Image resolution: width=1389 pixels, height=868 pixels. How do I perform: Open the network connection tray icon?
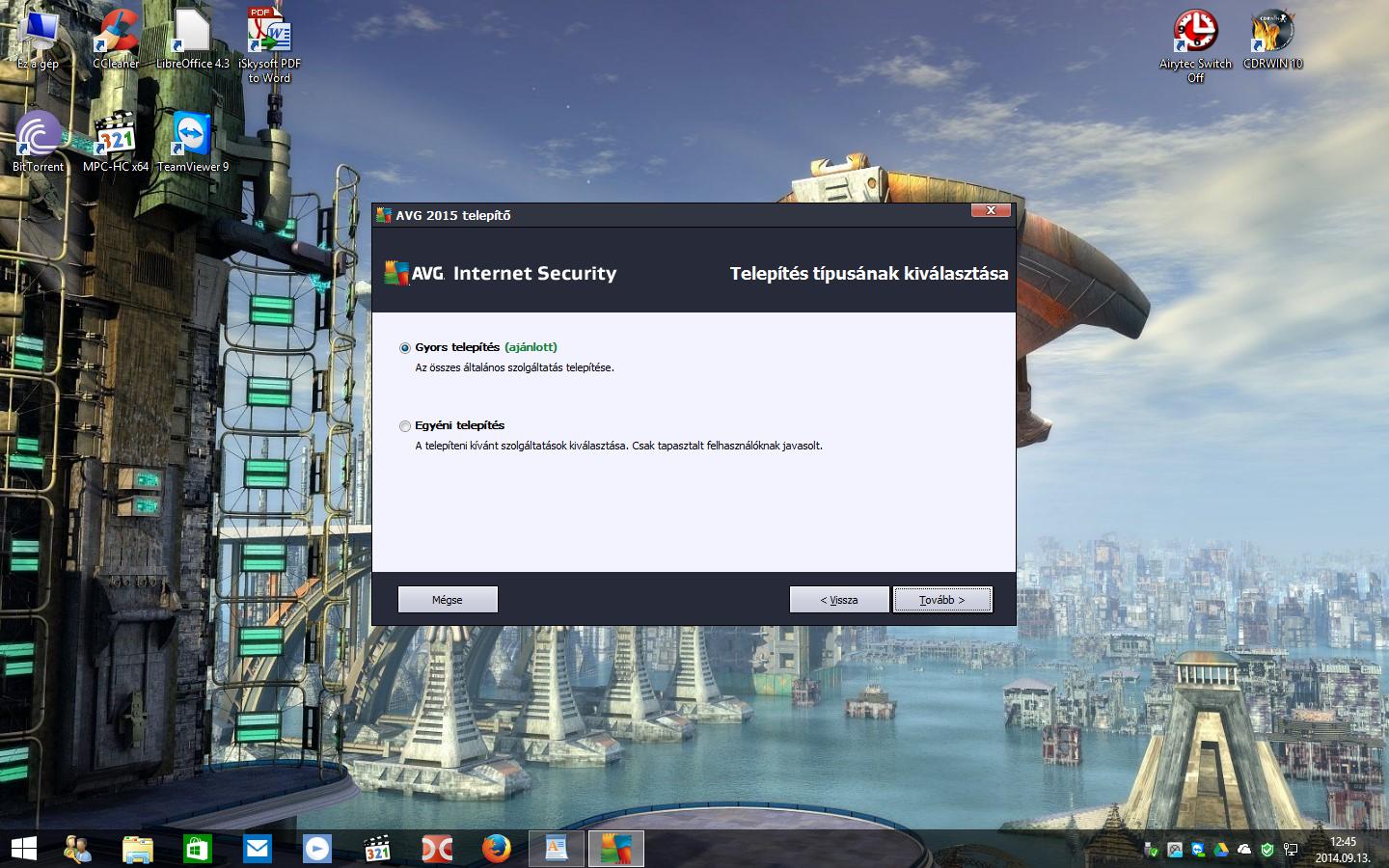pos(1291,850)
